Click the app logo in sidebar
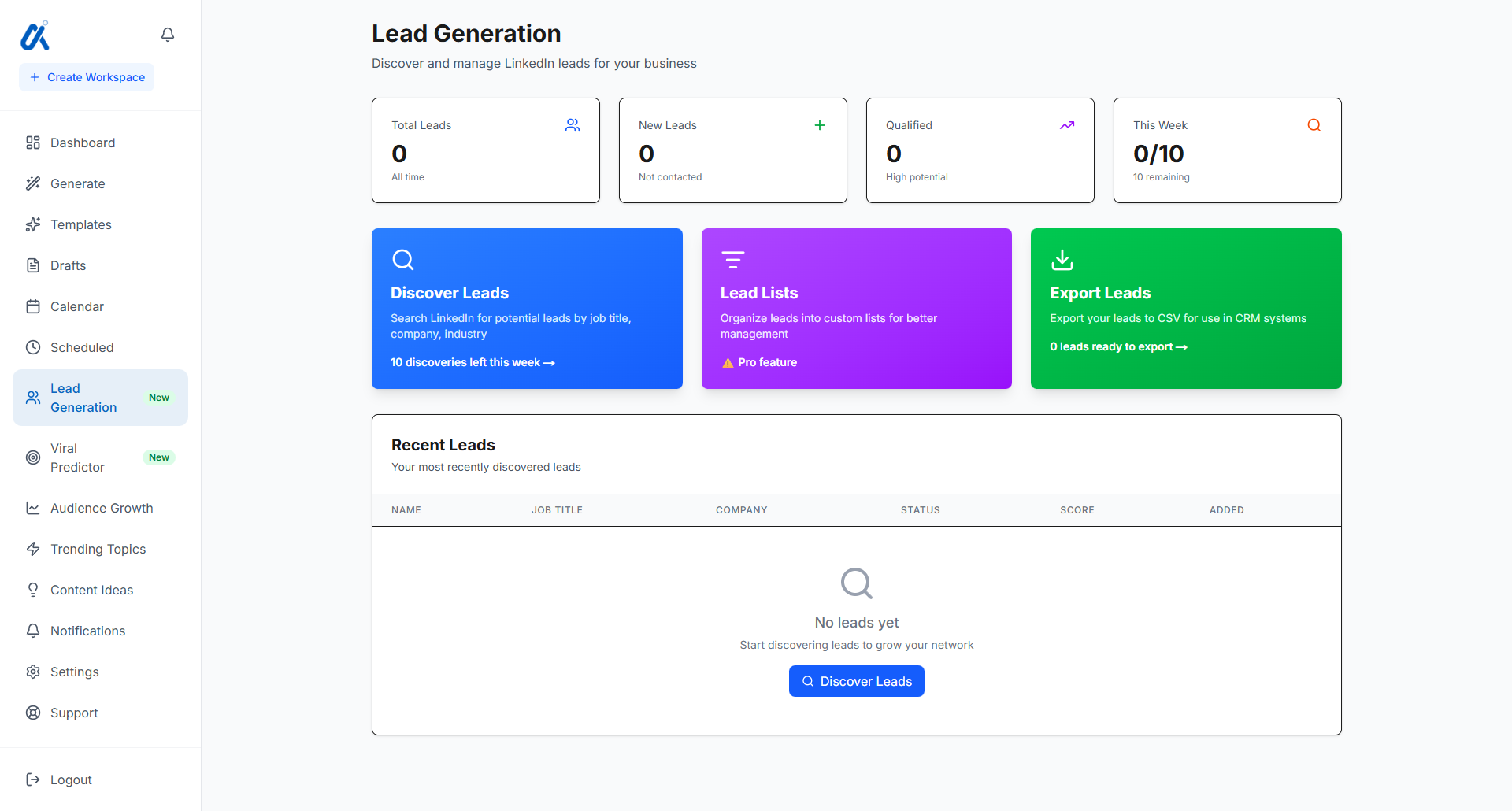The image size is (1512, 811). point(35,35)
